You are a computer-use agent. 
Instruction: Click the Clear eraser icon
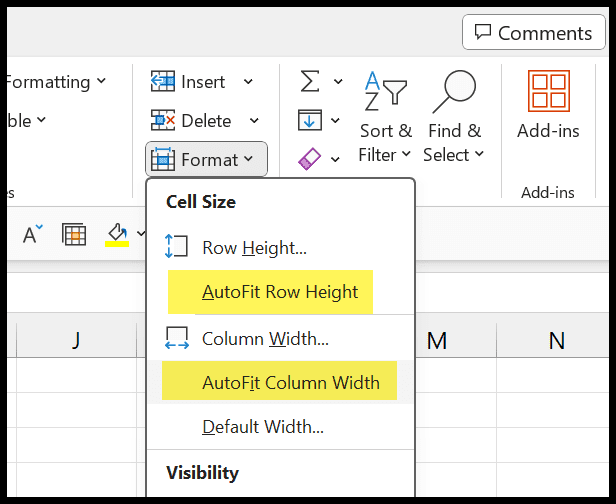coord(310,159)
